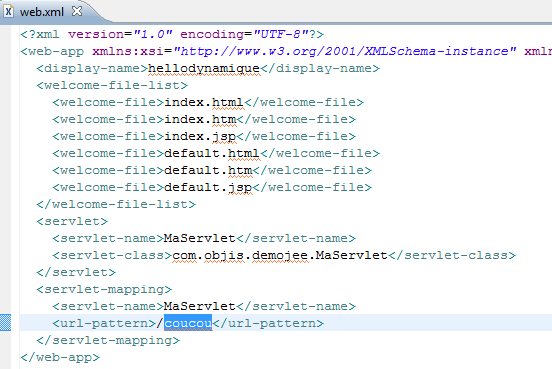552x369 pixels.
Task: Click the gutter marker beside url-pattern line
Action: [x=6, y=323]
